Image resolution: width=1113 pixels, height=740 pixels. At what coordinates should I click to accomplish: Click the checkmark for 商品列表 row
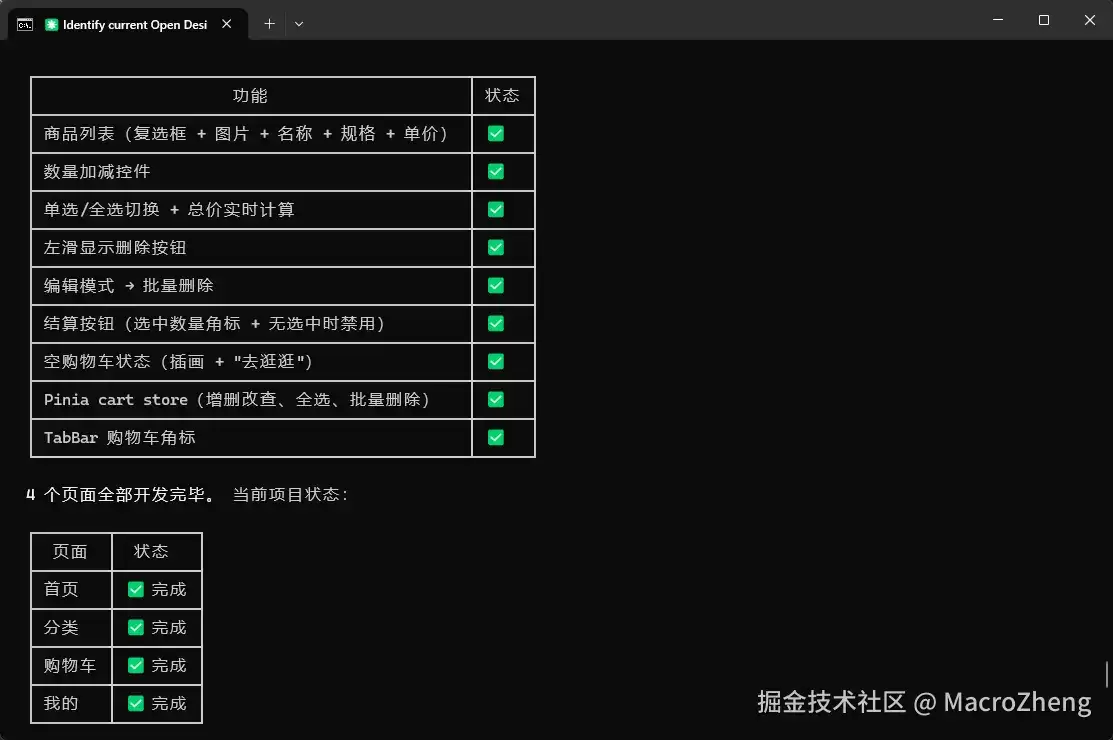(x=495, y=133)
